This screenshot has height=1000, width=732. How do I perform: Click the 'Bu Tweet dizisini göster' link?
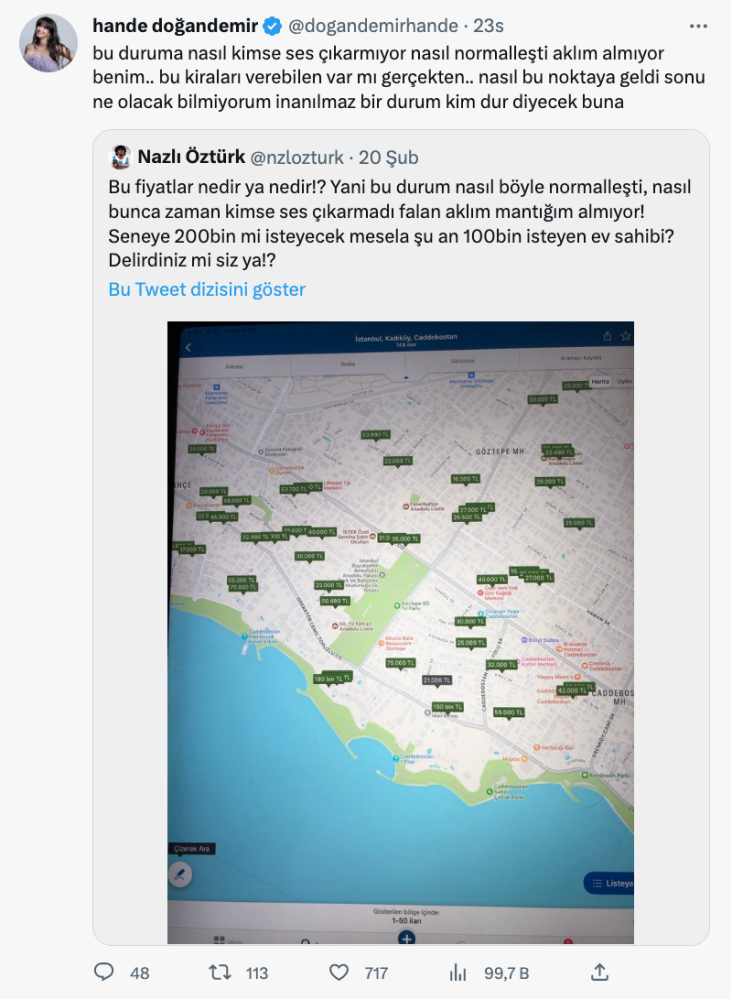207,290
